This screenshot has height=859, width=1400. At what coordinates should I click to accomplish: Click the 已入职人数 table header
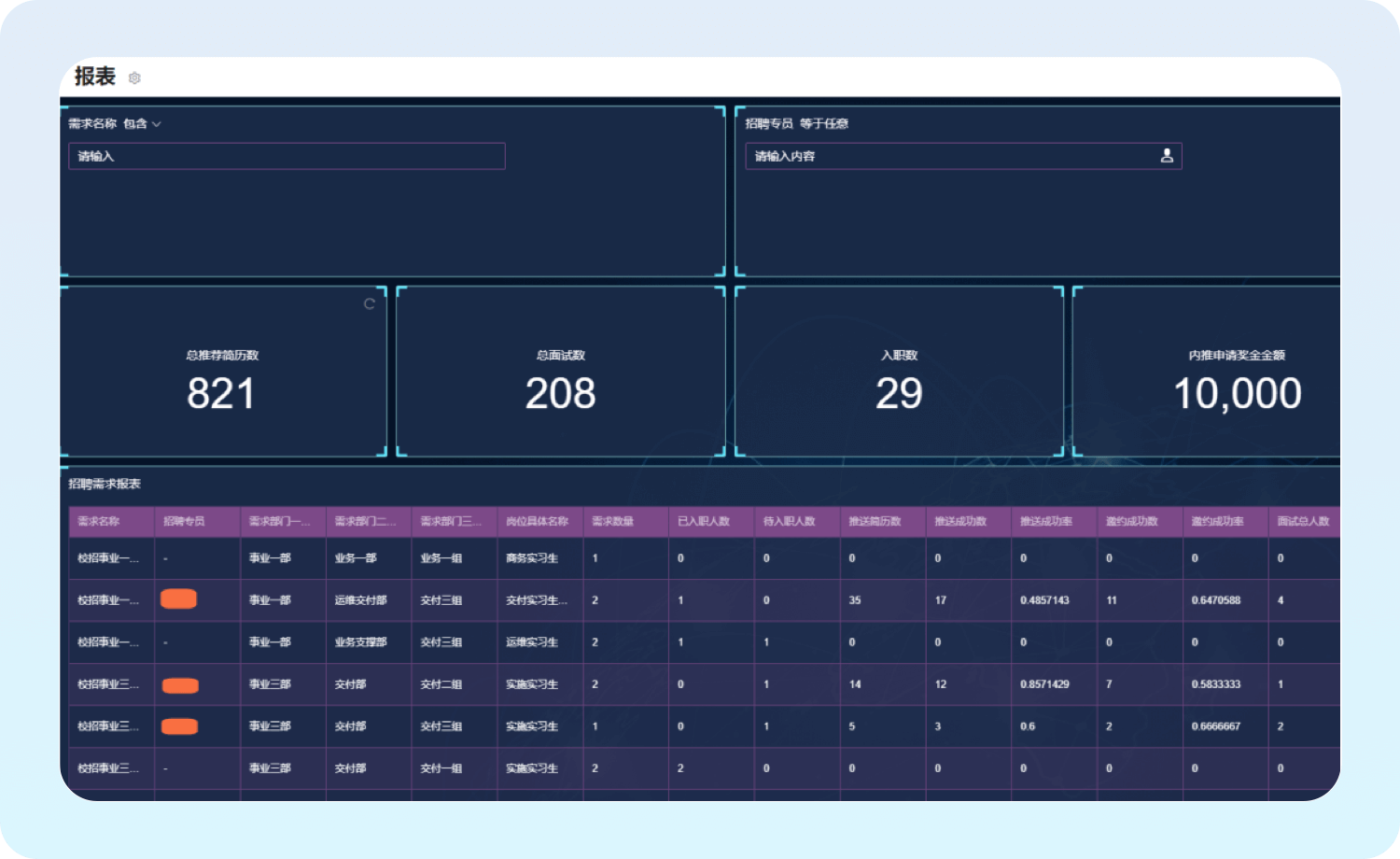[x=703, y=521]
